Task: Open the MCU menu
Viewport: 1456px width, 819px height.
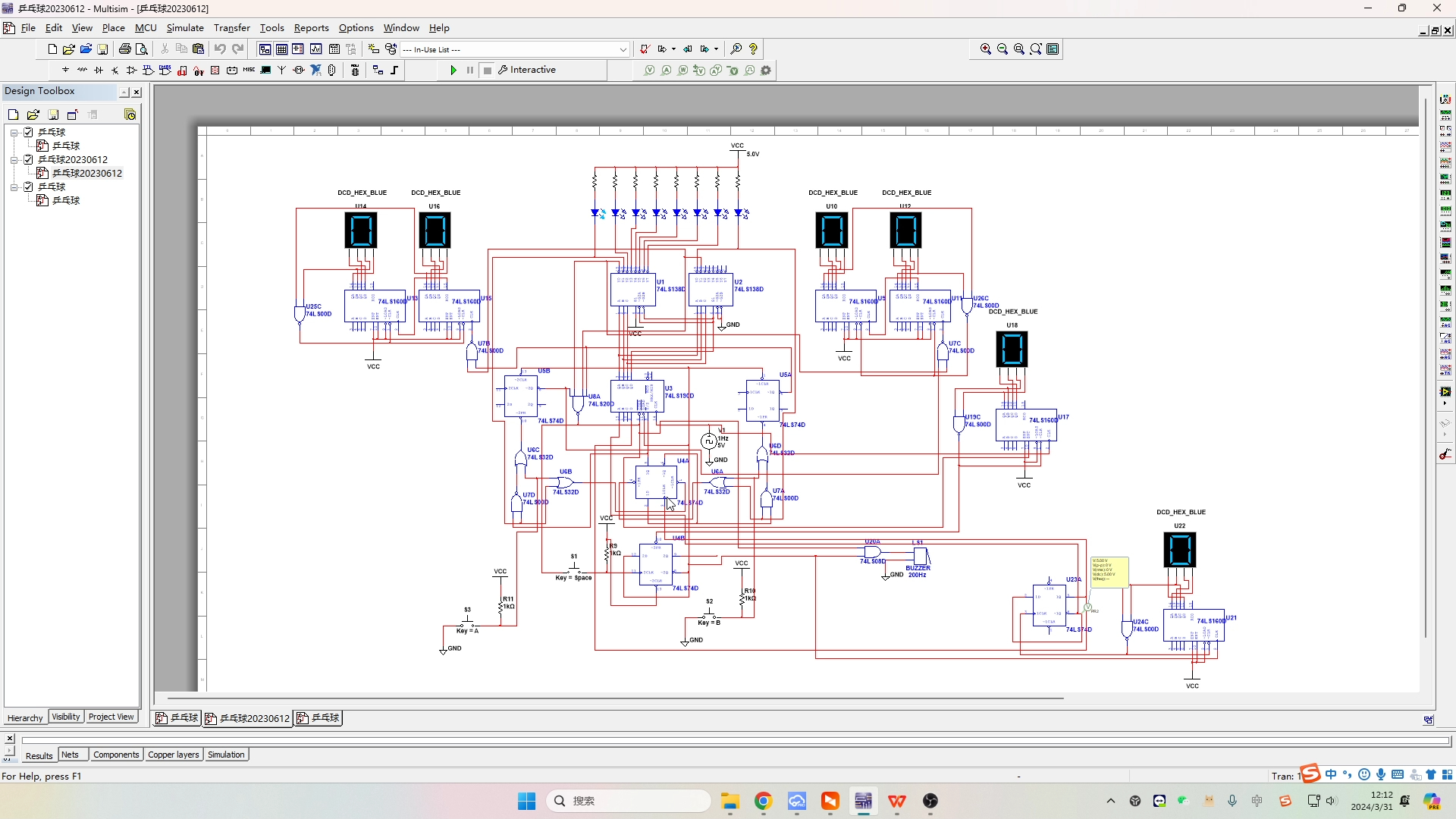Action: tap(146, 28)
